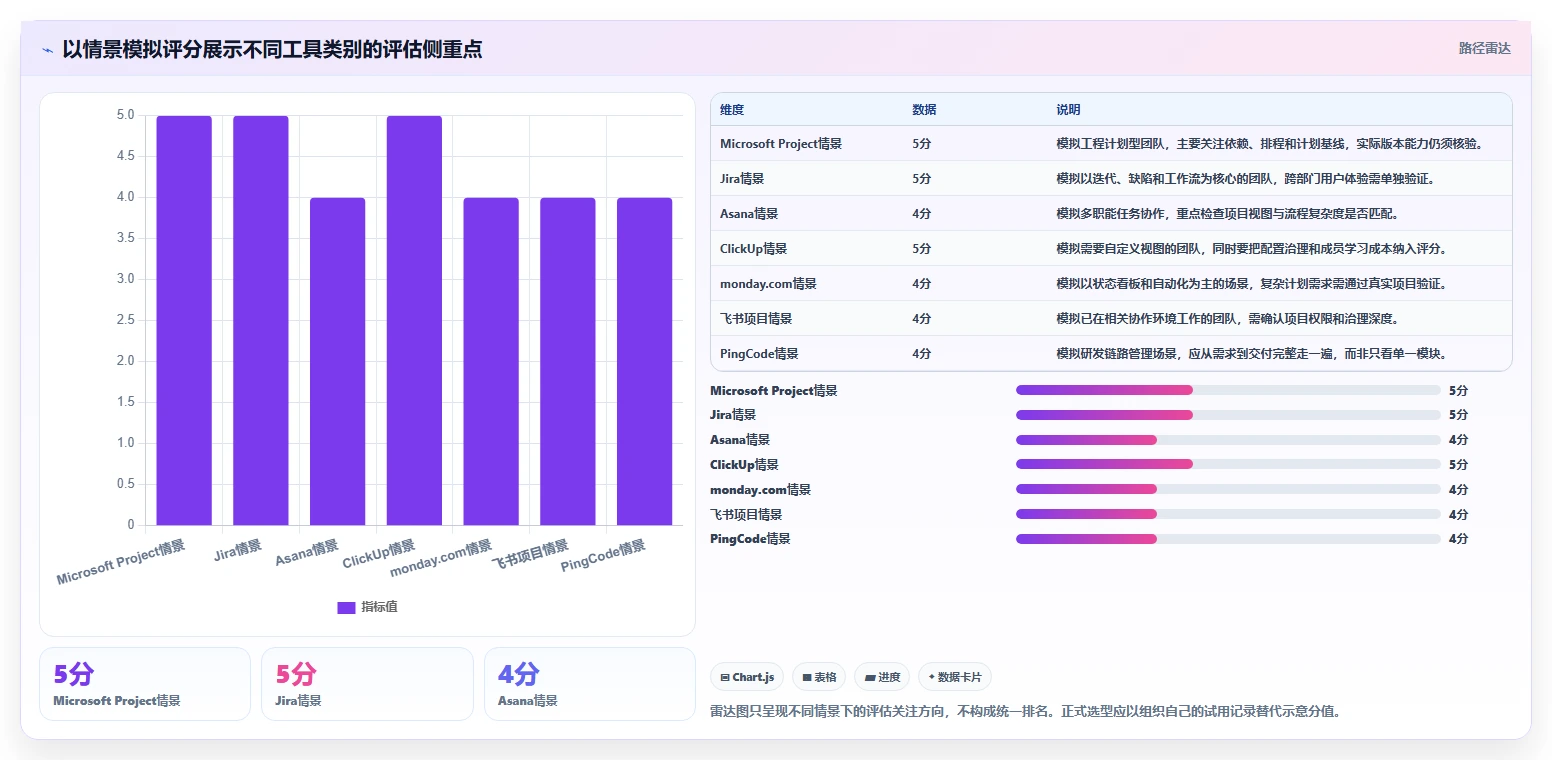Click the 维度 column header
The height and width of the screenshot is (760, 1552).
[732, 110]
